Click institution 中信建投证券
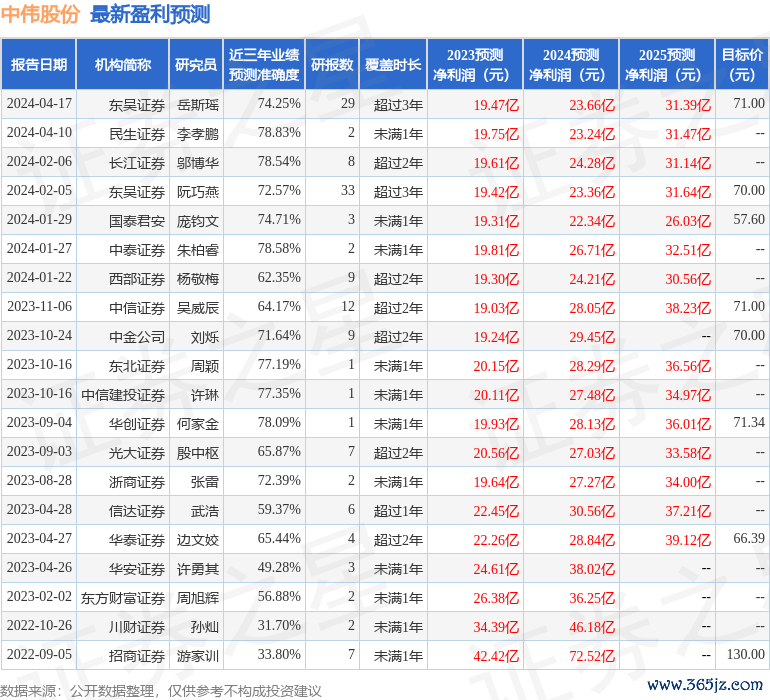The image size is (770, 700). click(x=123, y=394)
